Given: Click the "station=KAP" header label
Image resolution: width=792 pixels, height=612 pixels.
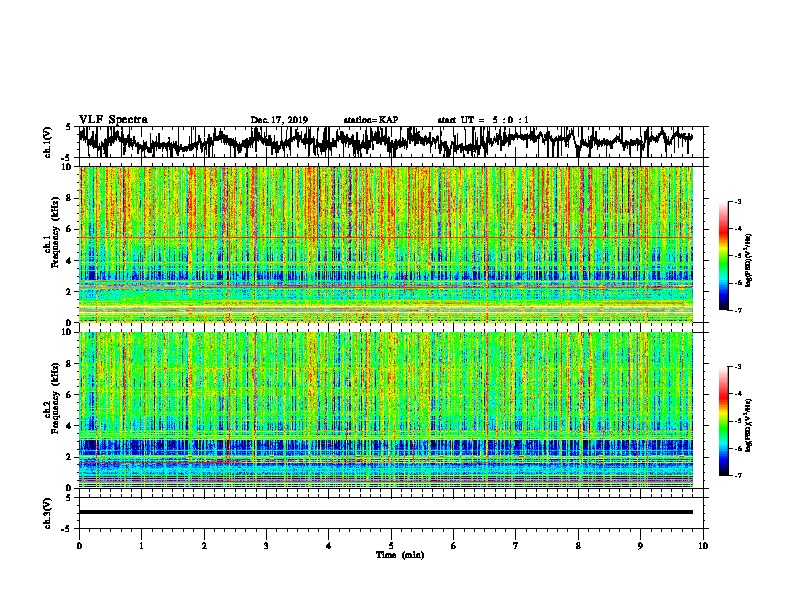Looking at the screenshot, I should coord(371,120).
